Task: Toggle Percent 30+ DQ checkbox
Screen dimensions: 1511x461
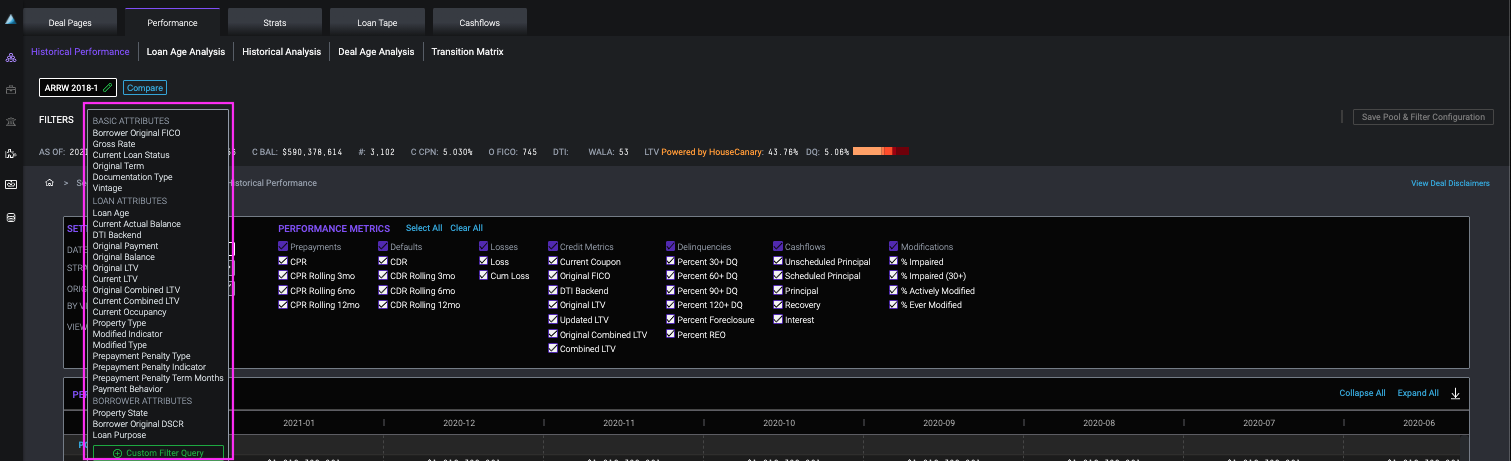Action: pyautogui.click(x=670, y=262)
